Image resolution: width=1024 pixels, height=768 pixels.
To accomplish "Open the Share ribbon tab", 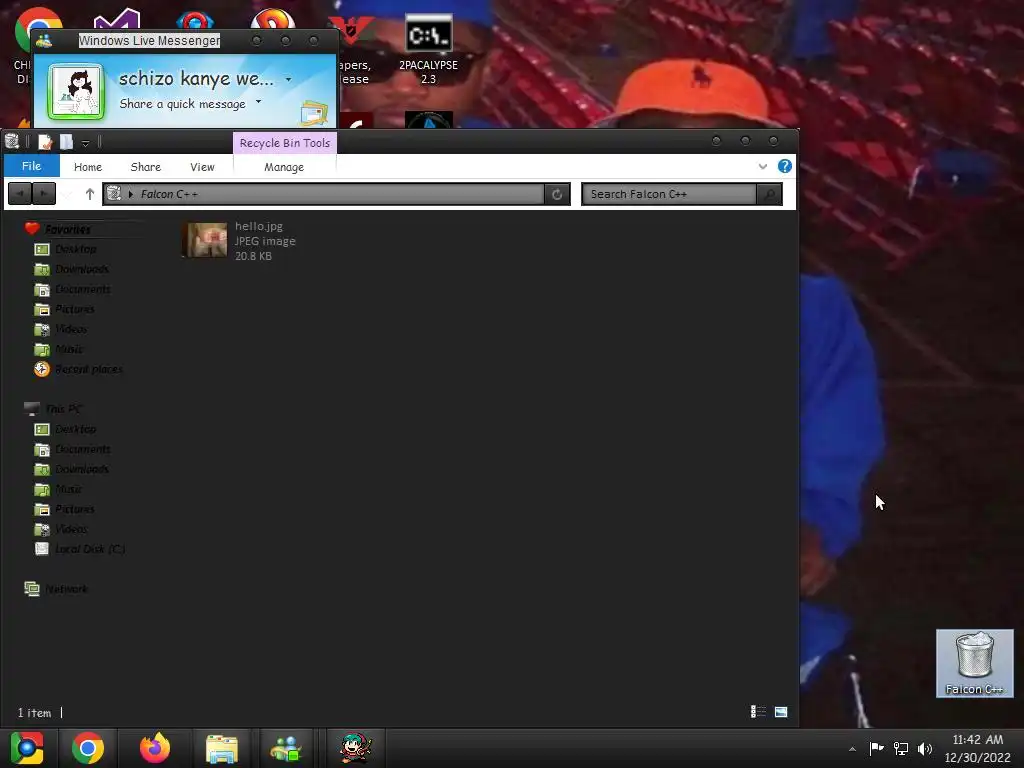I will point(146,167).
